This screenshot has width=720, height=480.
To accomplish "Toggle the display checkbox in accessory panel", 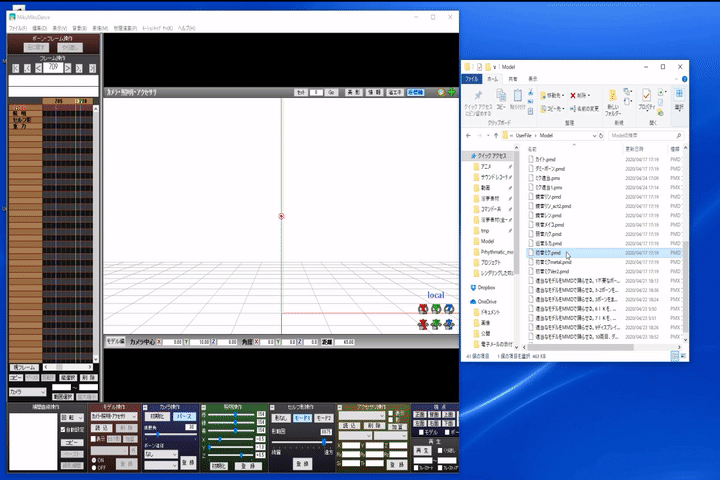I will (391, 413).
